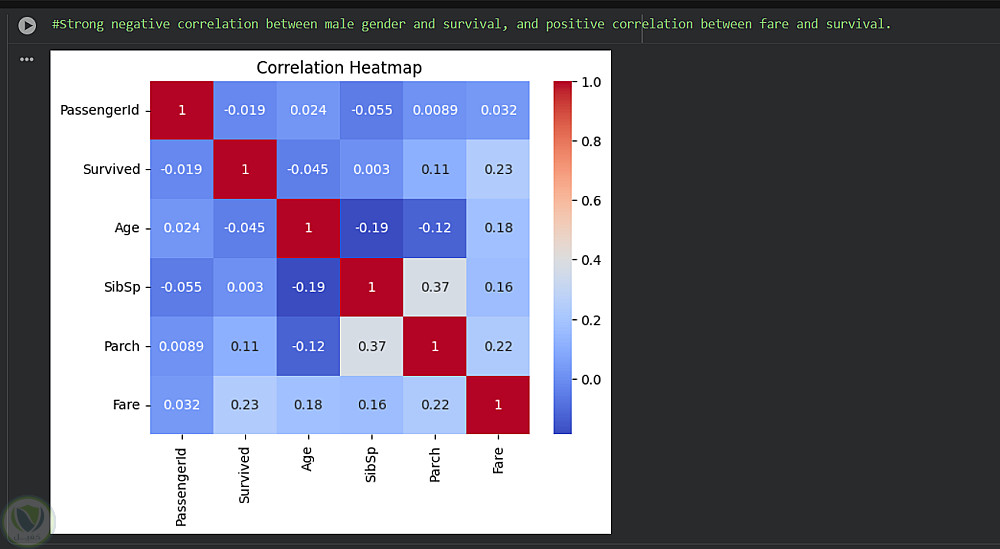Click the 0.0 tick label on the color bar

pyautogui.click(x=591, y=379)
